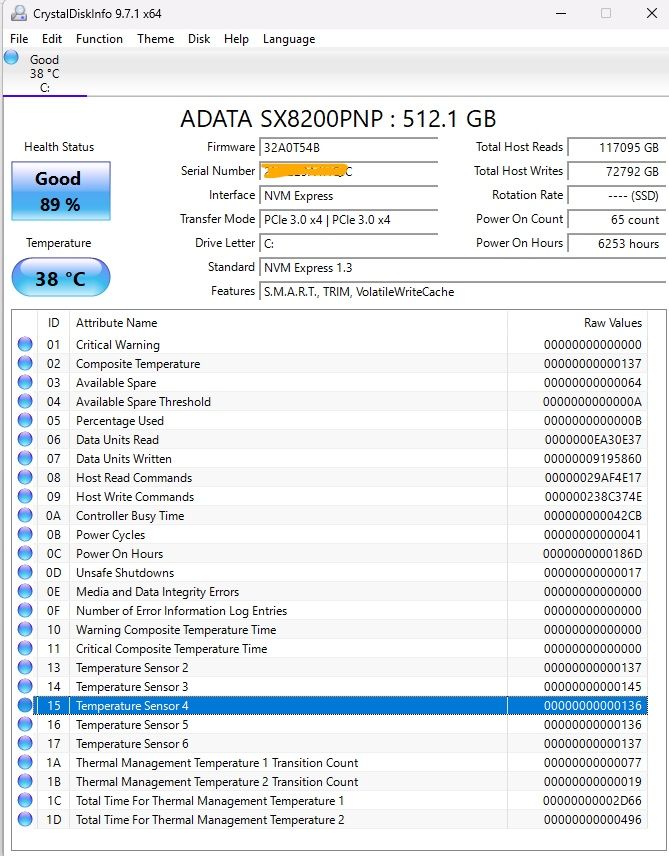Screen dimensions: 669x856
Task: Click the Good 89 % health status button
Action: pos(61,191)
